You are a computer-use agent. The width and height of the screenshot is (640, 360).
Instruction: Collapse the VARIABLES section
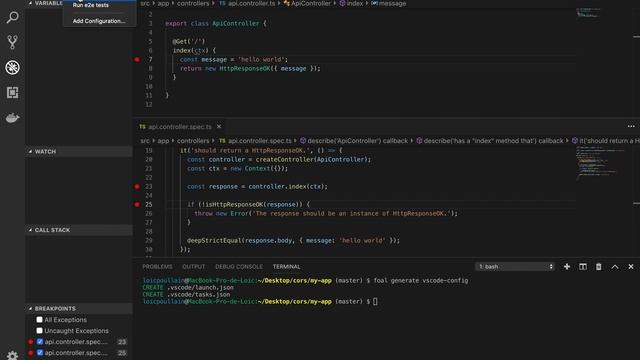pyautogui.click(x=45, y=3)
